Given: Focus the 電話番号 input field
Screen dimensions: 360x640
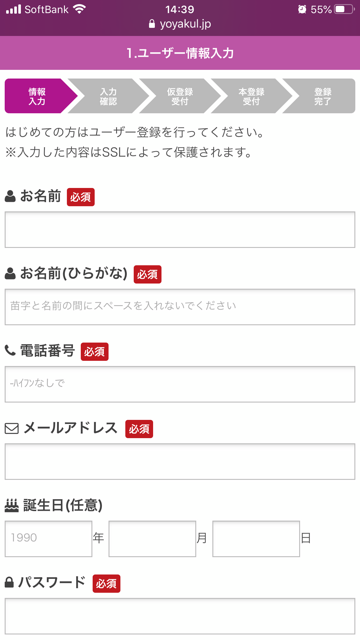Looking at the screenshot, I should (180, 384).
